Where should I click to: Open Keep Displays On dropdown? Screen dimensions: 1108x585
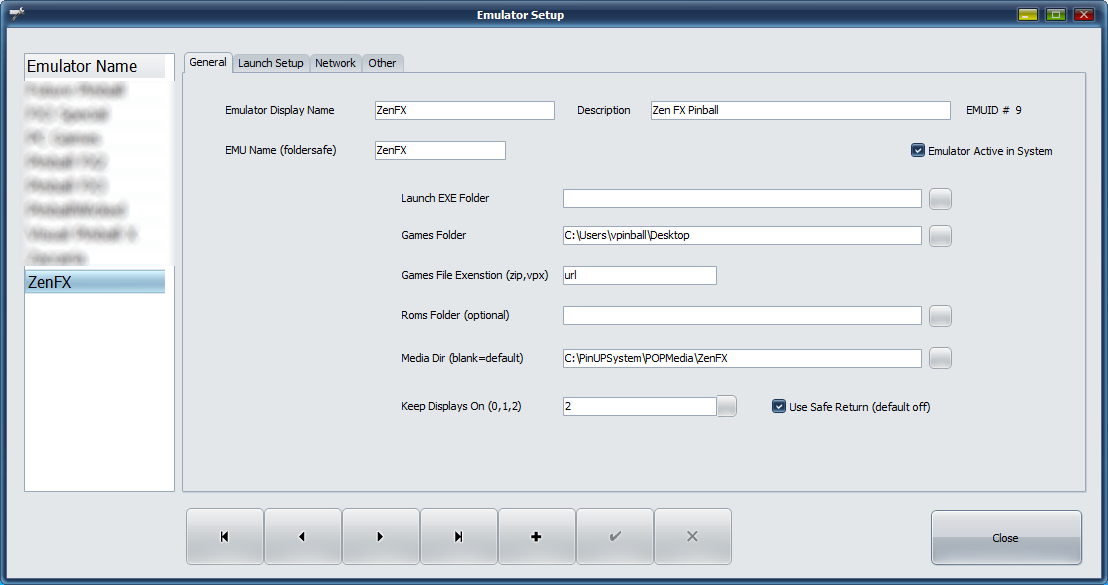[x=727, y=407]
